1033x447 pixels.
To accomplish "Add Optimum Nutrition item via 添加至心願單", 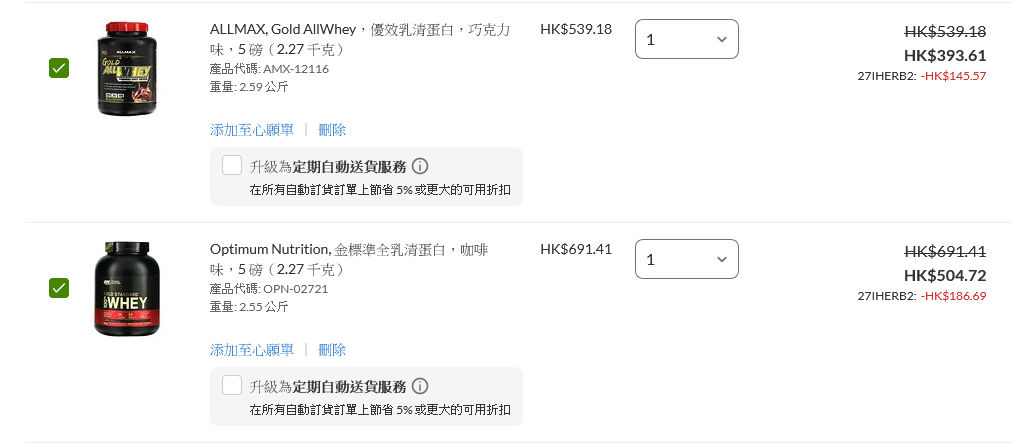I will coord(252,350).
